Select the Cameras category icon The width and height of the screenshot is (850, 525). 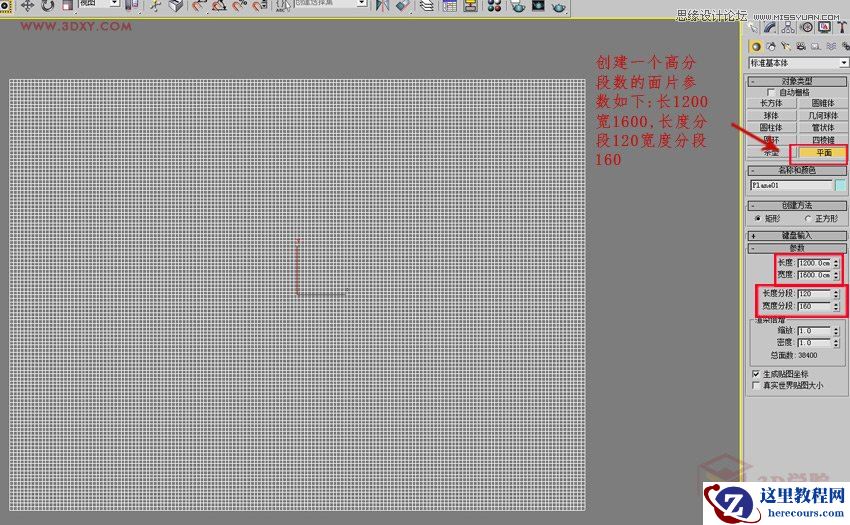801,47
